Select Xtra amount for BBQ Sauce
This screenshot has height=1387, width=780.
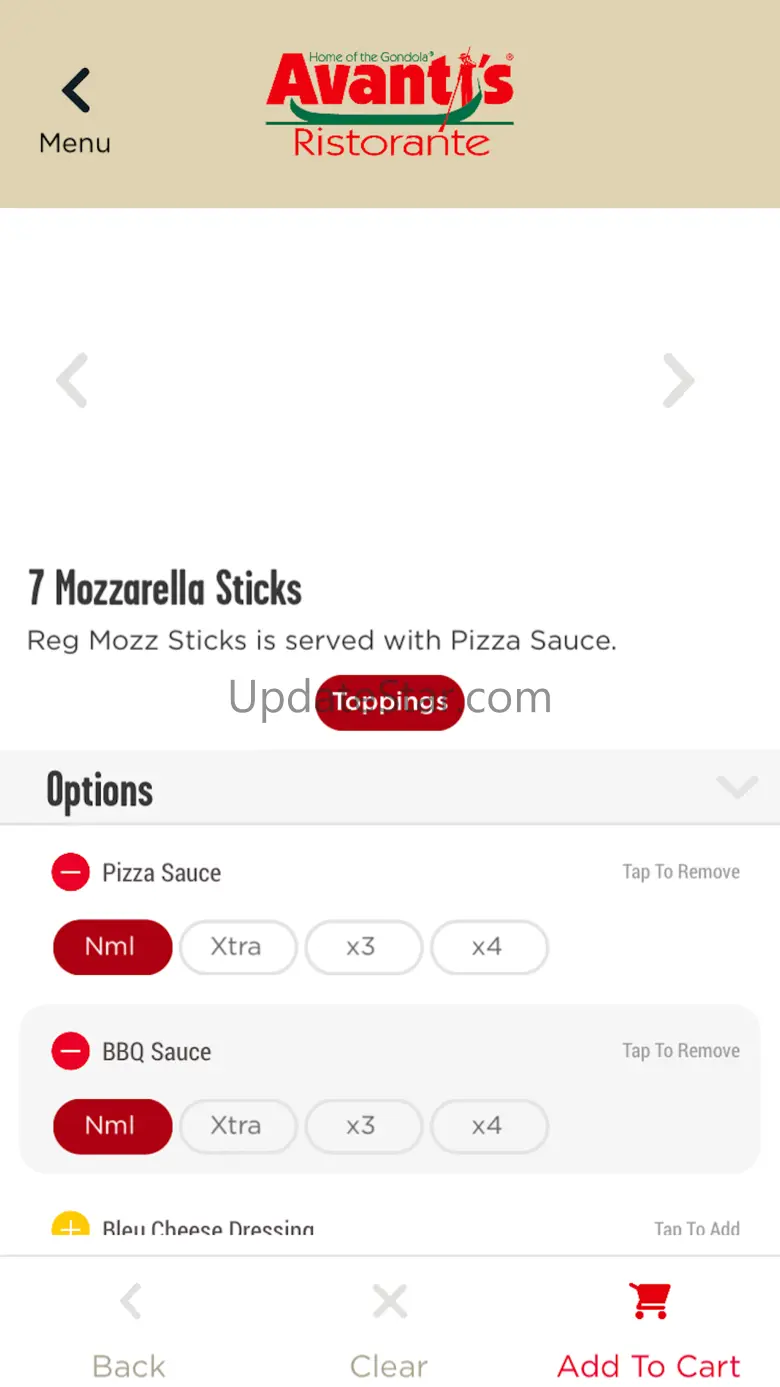pyautogui.click(x=236, y=1125)
